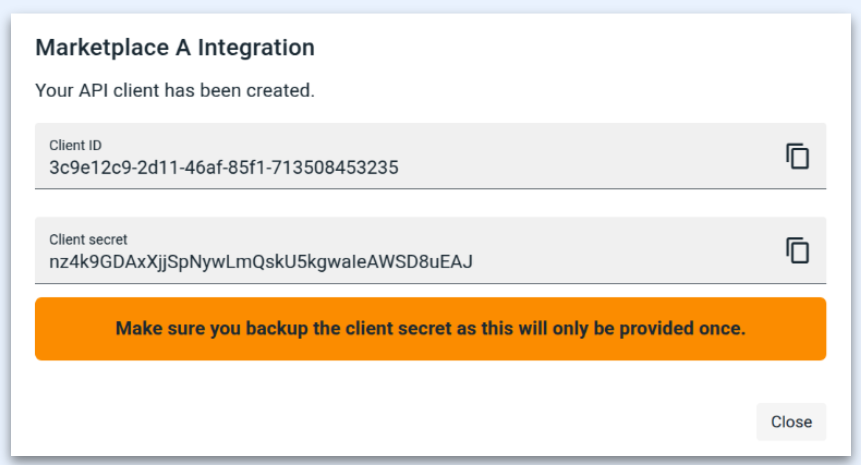This screenshot has width=861, height=465.
Task: Click the word 'Marketplace' in the heading
Action: [92, 47]
